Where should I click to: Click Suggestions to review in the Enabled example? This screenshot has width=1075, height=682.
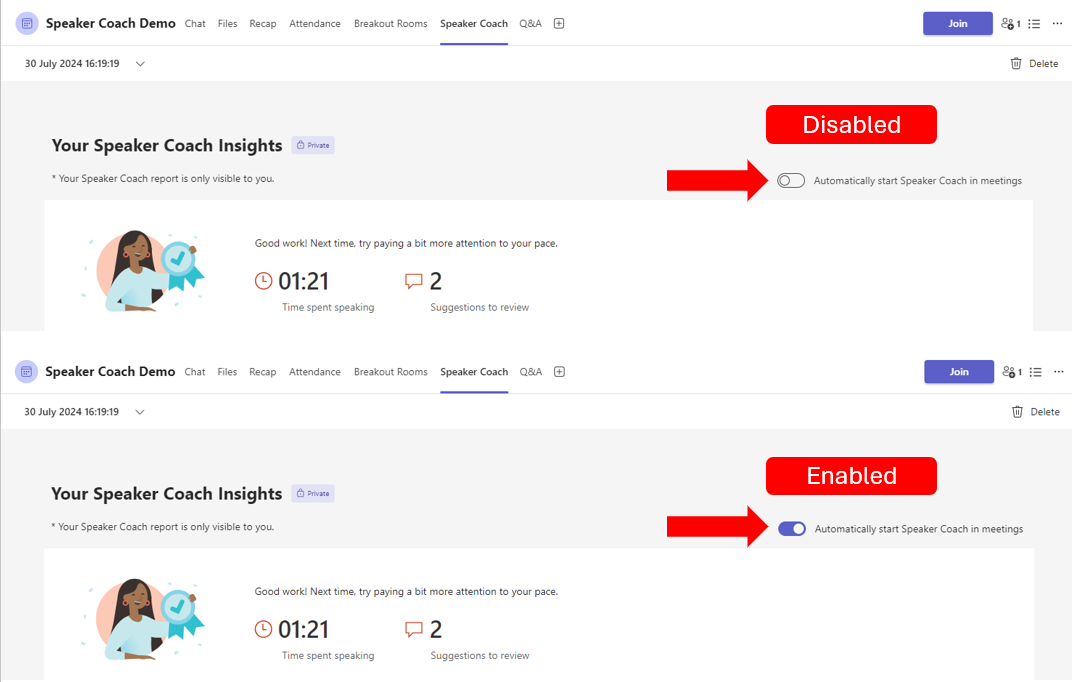480,656
